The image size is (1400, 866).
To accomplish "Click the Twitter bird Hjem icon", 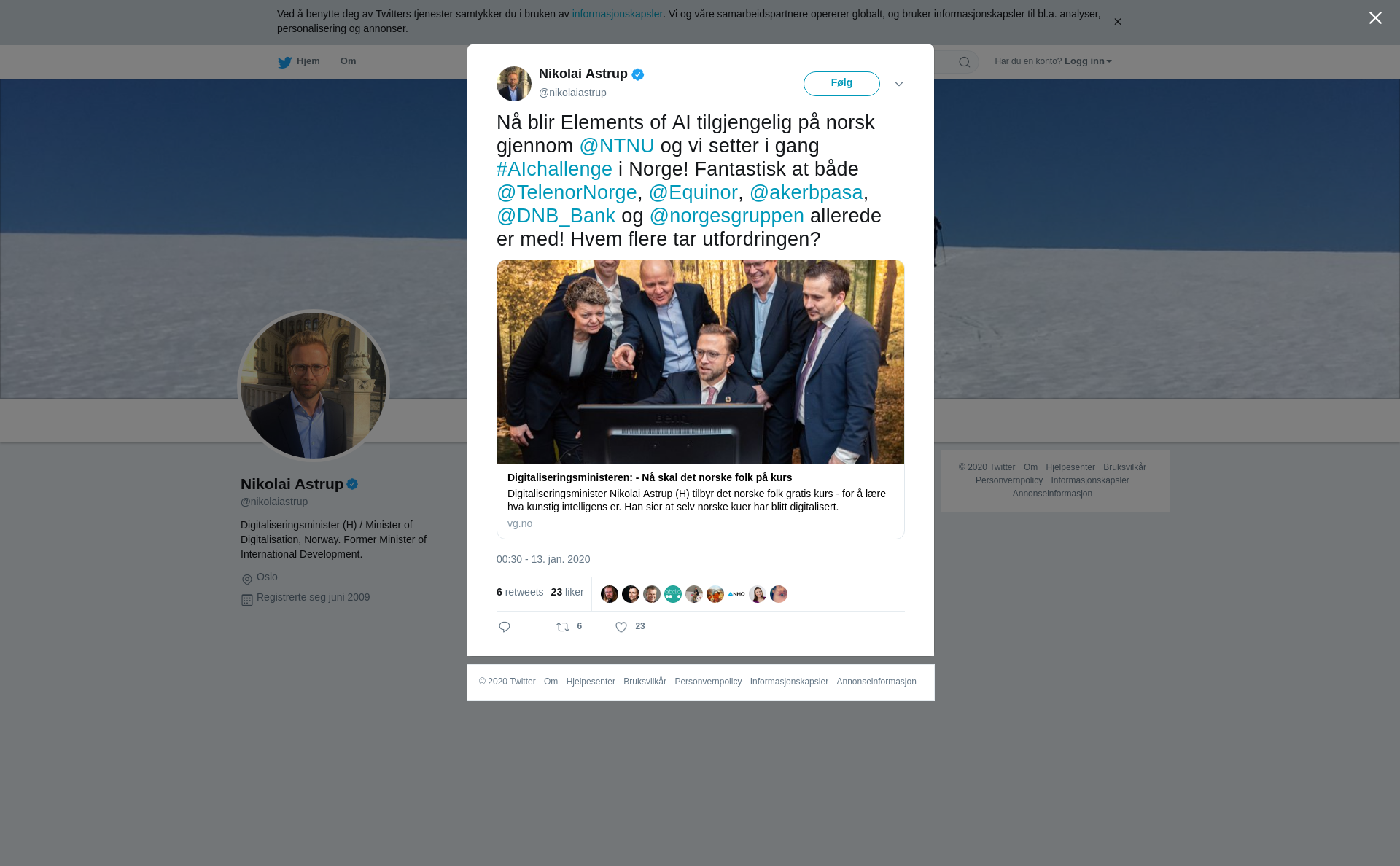I will [x=284, y=62].
